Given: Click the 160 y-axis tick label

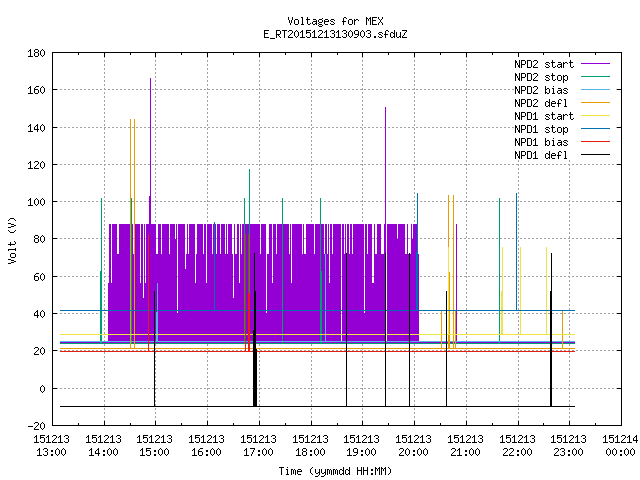Looking at the screenshot, I should click(36, 90).
